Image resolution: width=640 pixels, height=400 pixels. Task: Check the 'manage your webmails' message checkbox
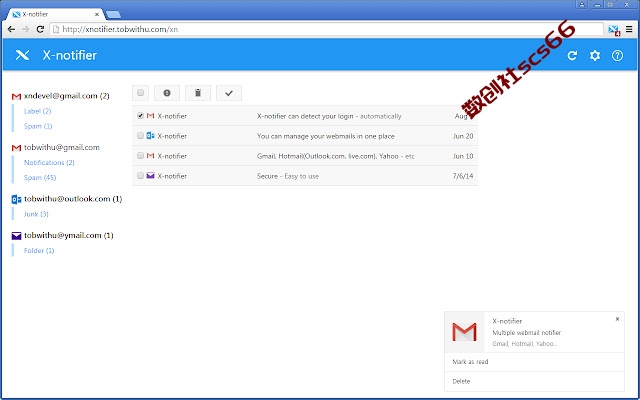140,136
